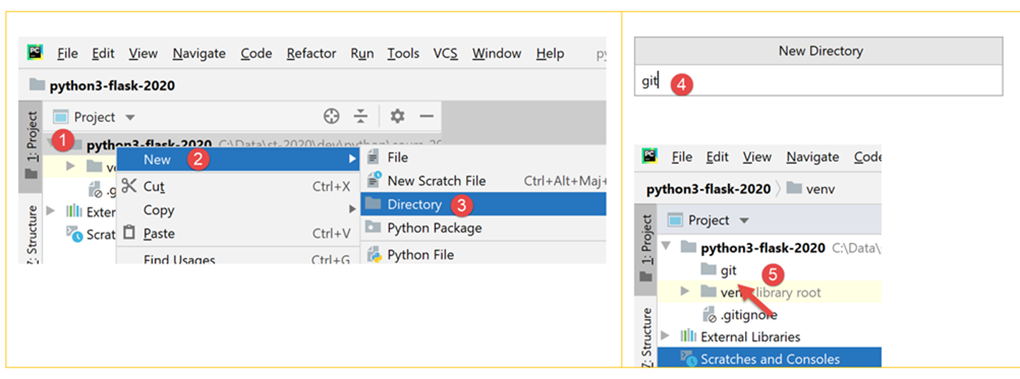
Task: Select the git folder in right tree
Action: [719, 270]
